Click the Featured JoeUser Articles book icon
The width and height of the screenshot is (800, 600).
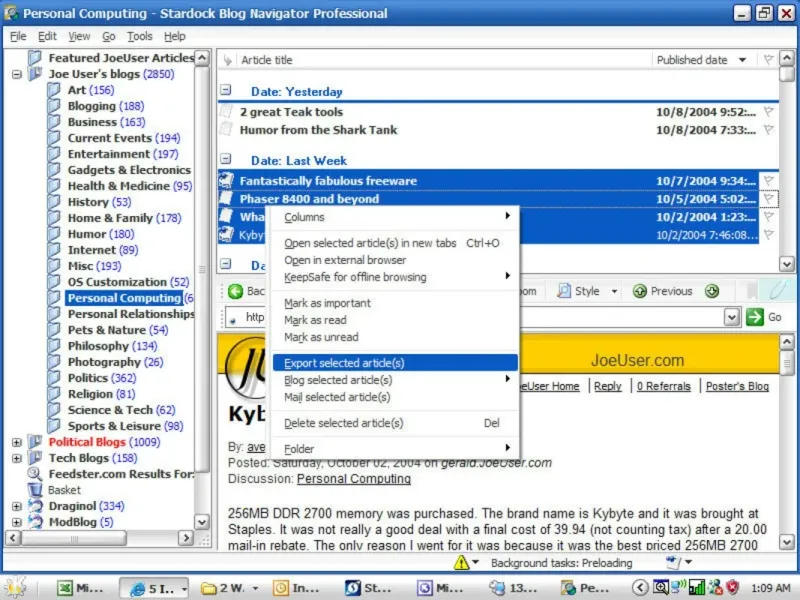pos(35,58)
